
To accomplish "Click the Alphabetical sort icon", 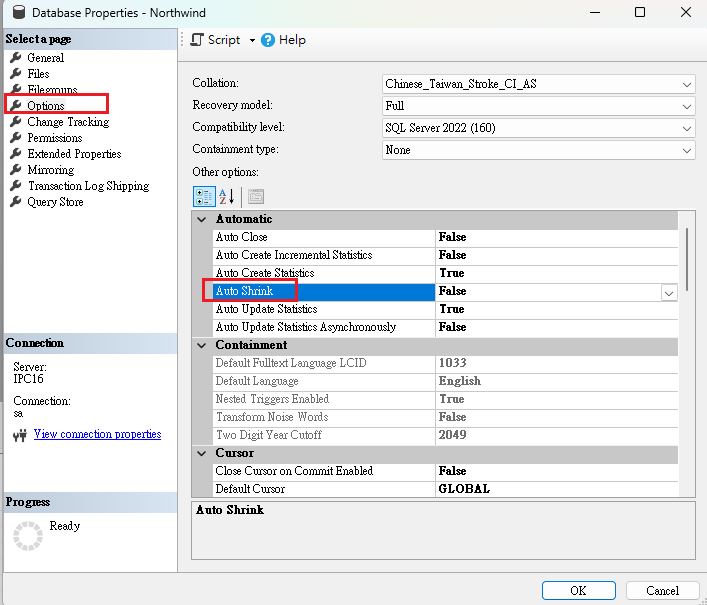I will (226, 196).
